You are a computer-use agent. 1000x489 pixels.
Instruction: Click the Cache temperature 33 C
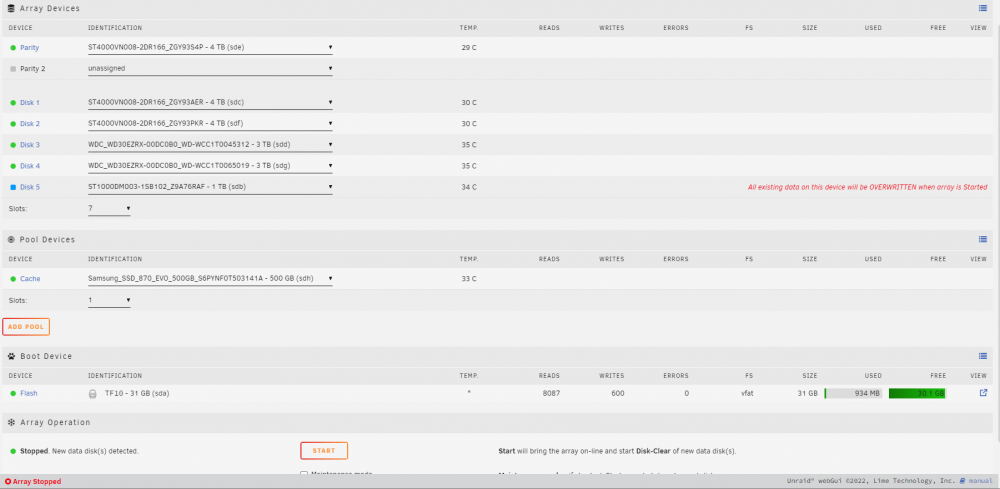click(469, 279)
